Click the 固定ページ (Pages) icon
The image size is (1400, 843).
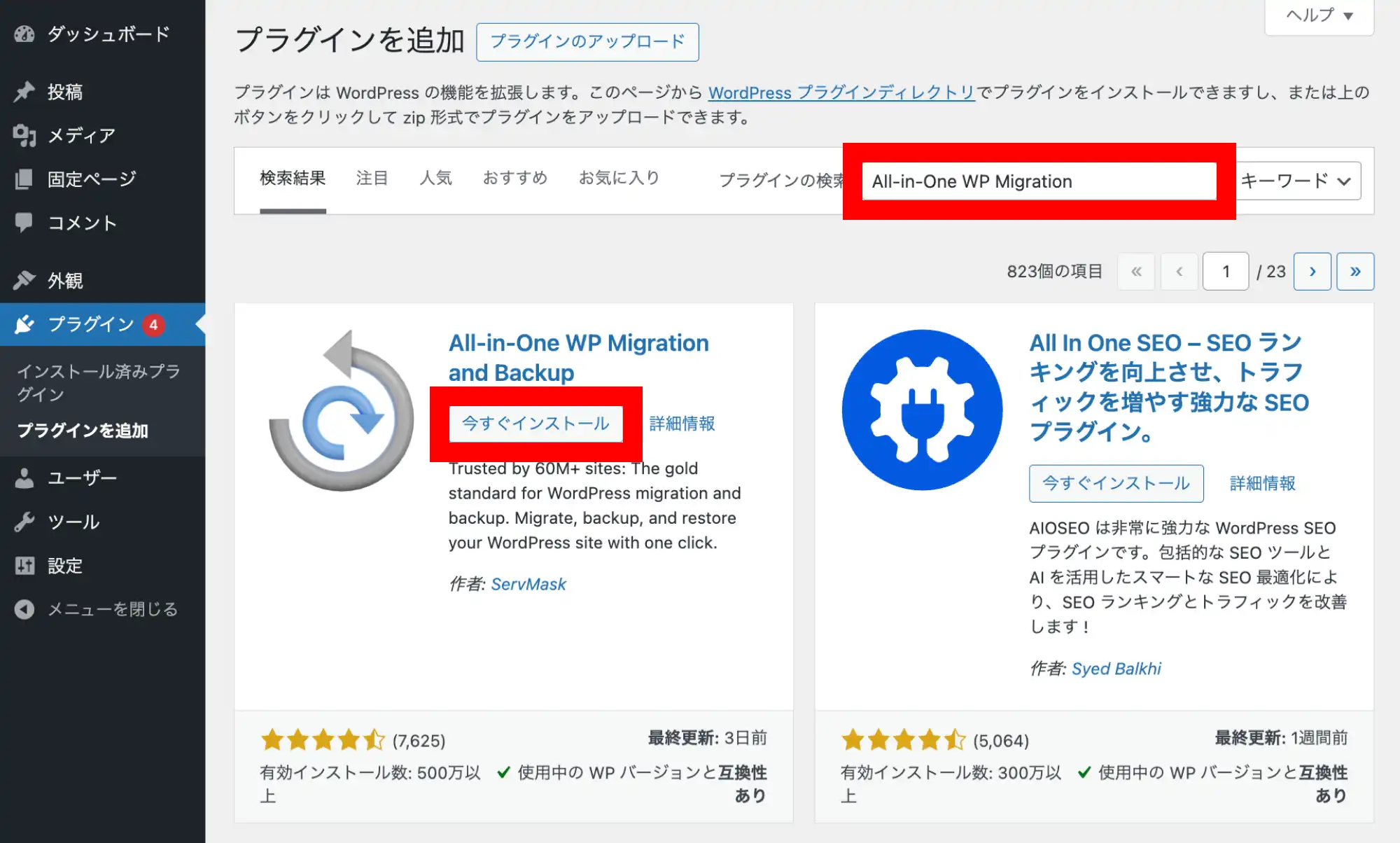(24, 179)
